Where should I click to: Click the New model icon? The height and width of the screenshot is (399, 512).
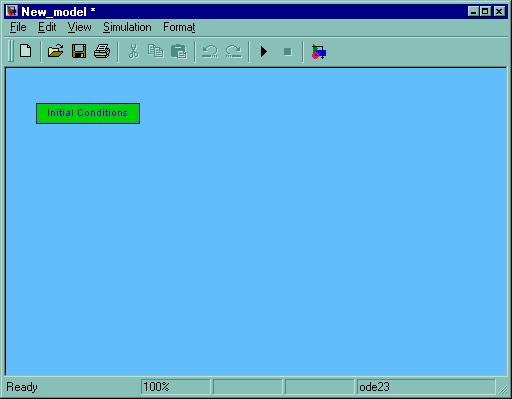26,51
